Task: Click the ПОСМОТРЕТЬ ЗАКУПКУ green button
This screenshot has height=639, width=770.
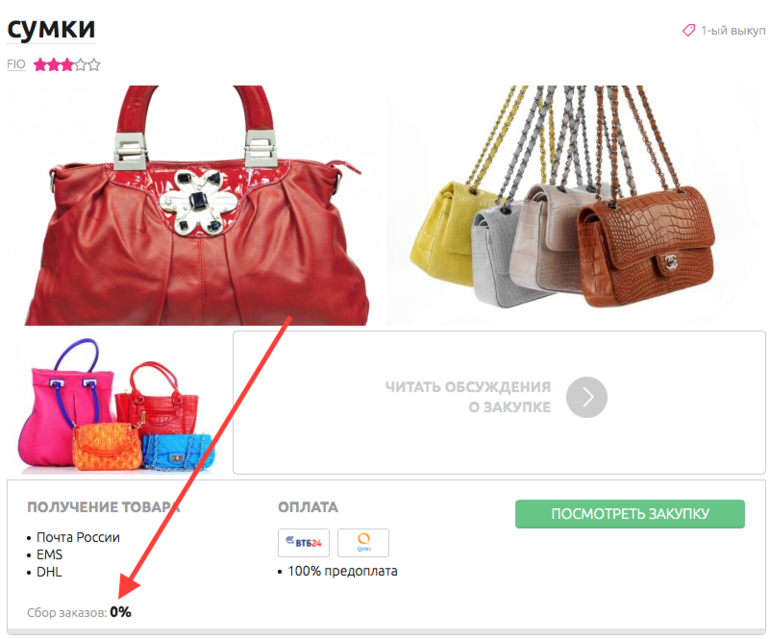Action: click(x=630, y=514)
